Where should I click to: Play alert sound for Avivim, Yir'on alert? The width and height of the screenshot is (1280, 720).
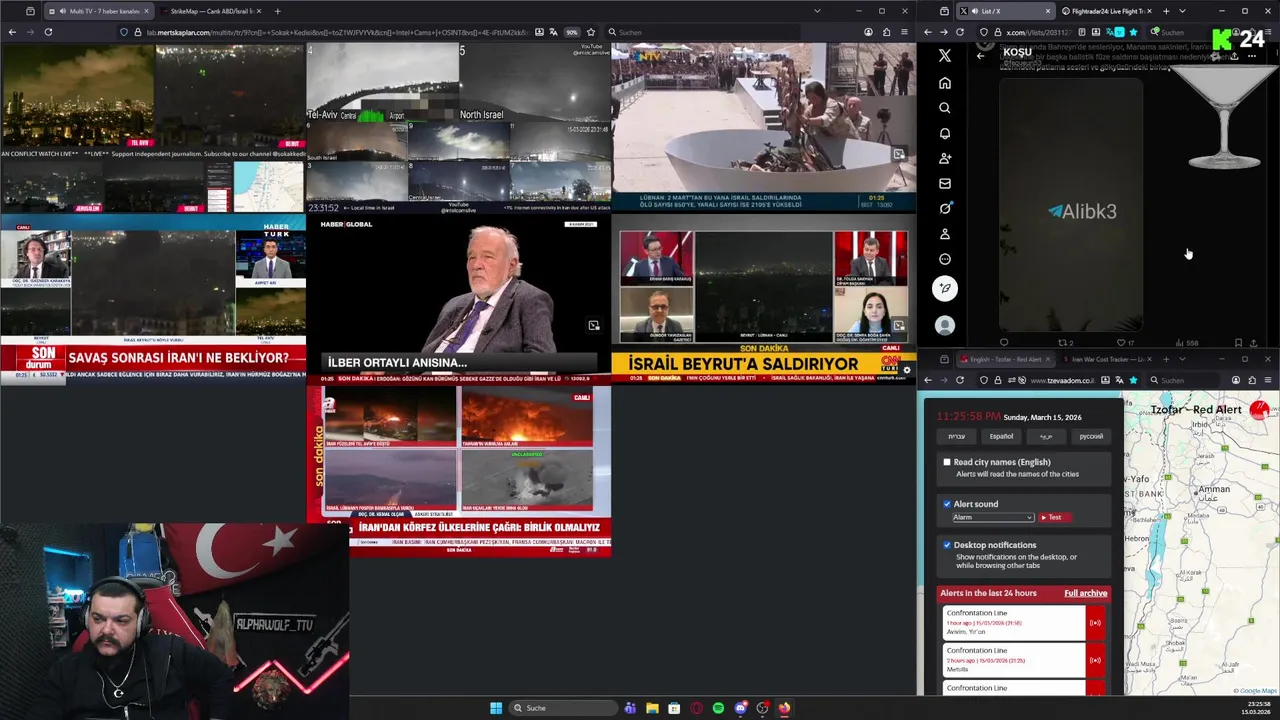pos(1095,623)
